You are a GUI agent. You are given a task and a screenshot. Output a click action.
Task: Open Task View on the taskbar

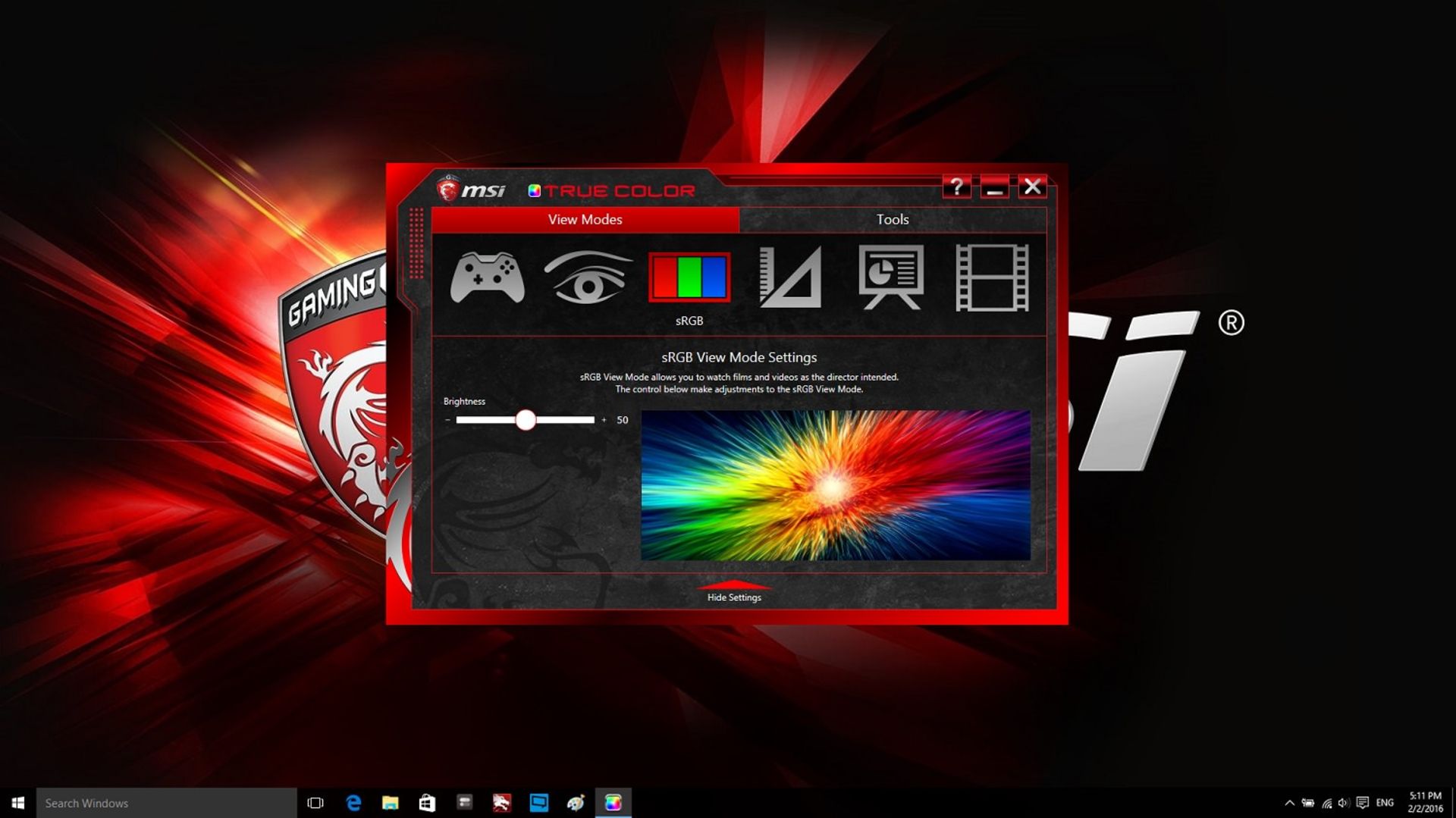point(315,803)
